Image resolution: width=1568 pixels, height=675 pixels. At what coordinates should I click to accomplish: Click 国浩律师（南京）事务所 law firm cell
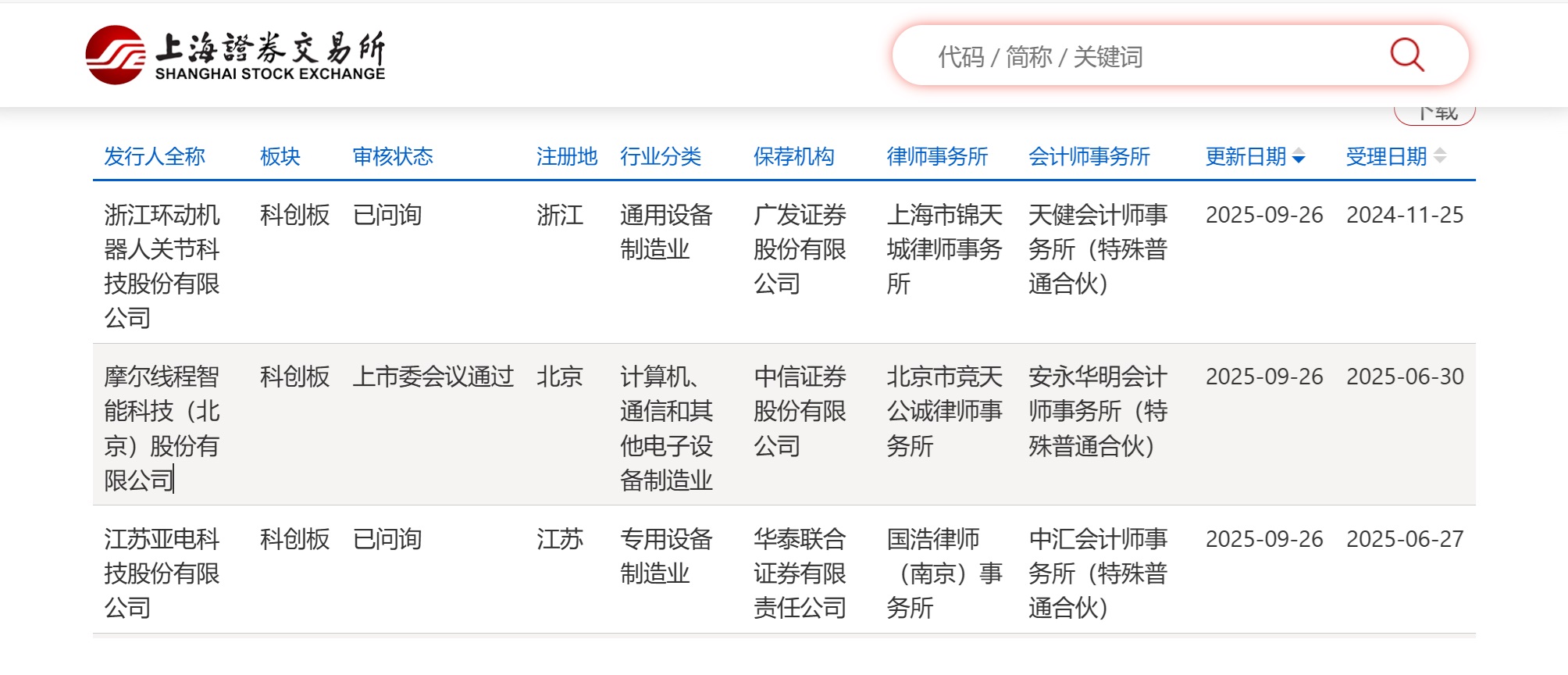944,573
